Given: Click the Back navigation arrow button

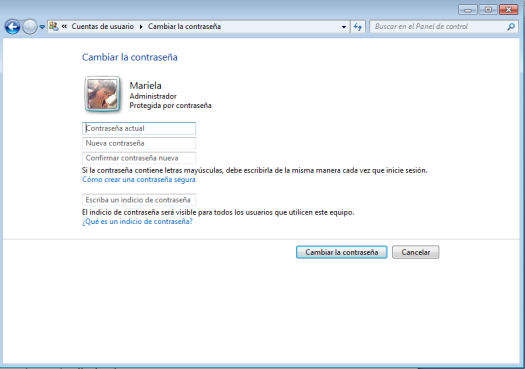Looking at the screenshot, I should [x=12, y=27].
